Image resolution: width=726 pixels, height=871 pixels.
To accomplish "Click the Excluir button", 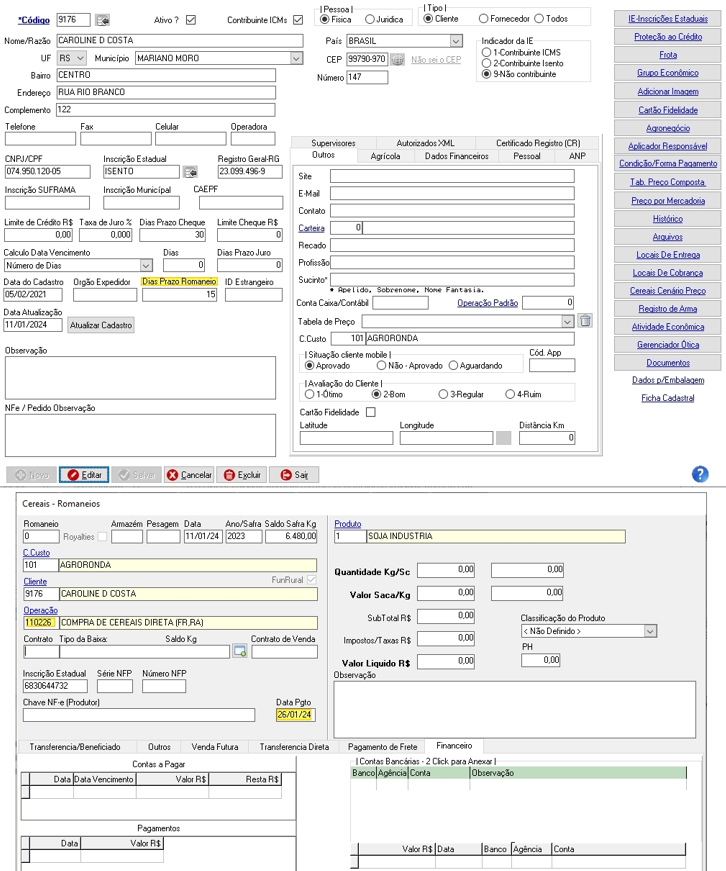I will pos(242,475).
